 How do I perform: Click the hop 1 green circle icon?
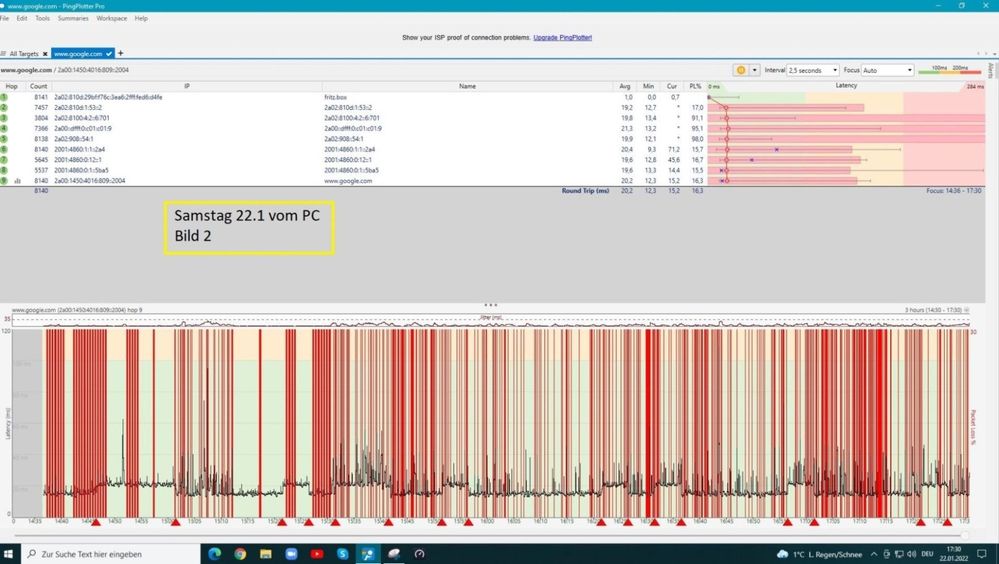[4, 98]
